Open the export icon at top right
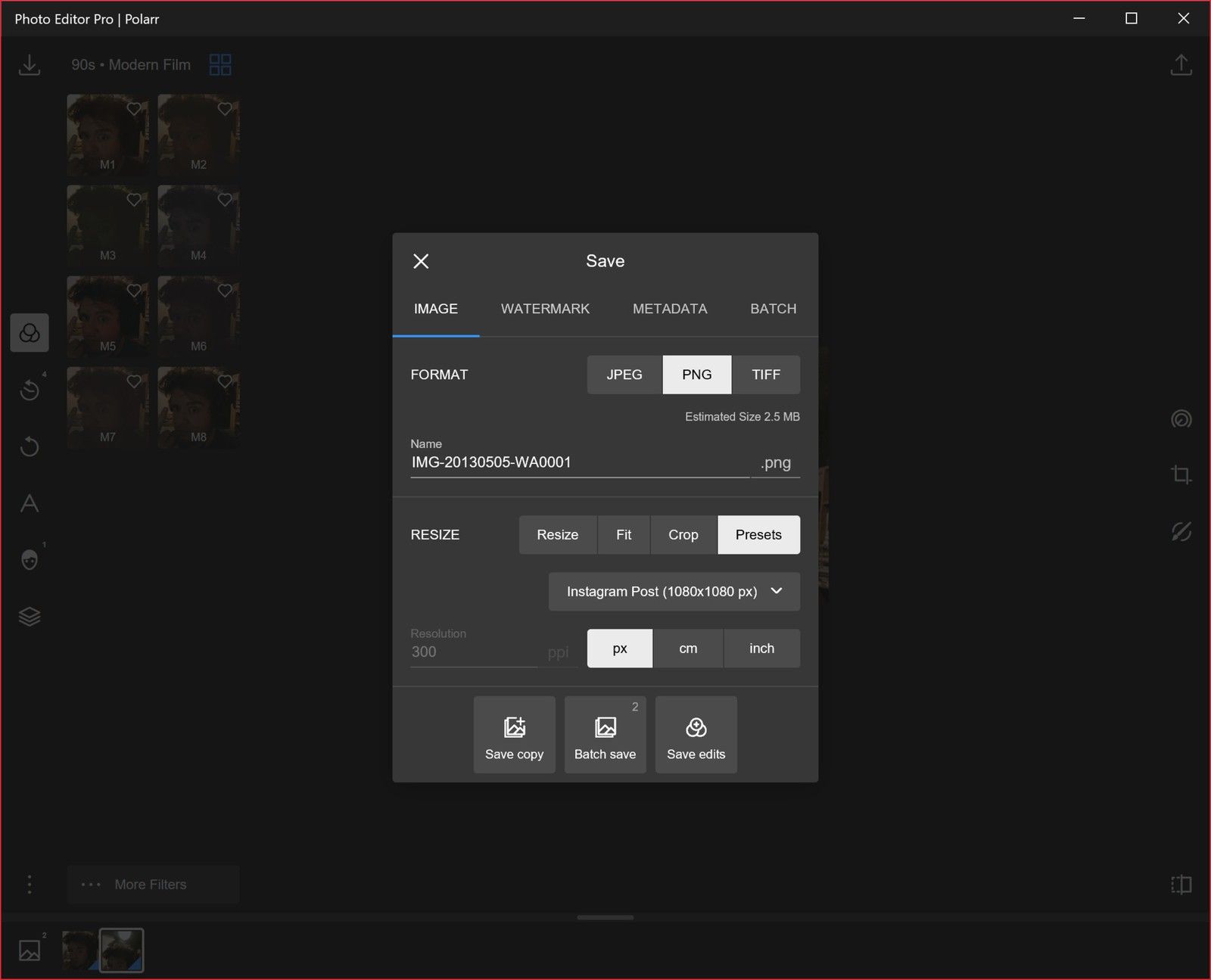1211x980 pixels. coord(1181,64)
